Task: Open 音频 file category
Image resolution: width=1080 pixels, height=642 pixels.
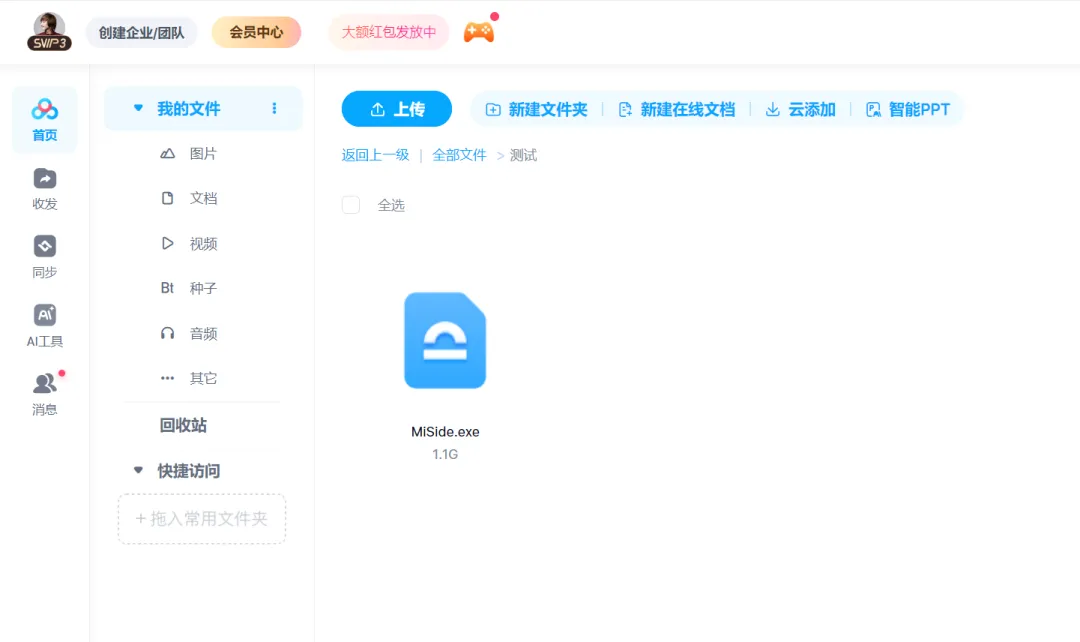Action: click(203, 333)
